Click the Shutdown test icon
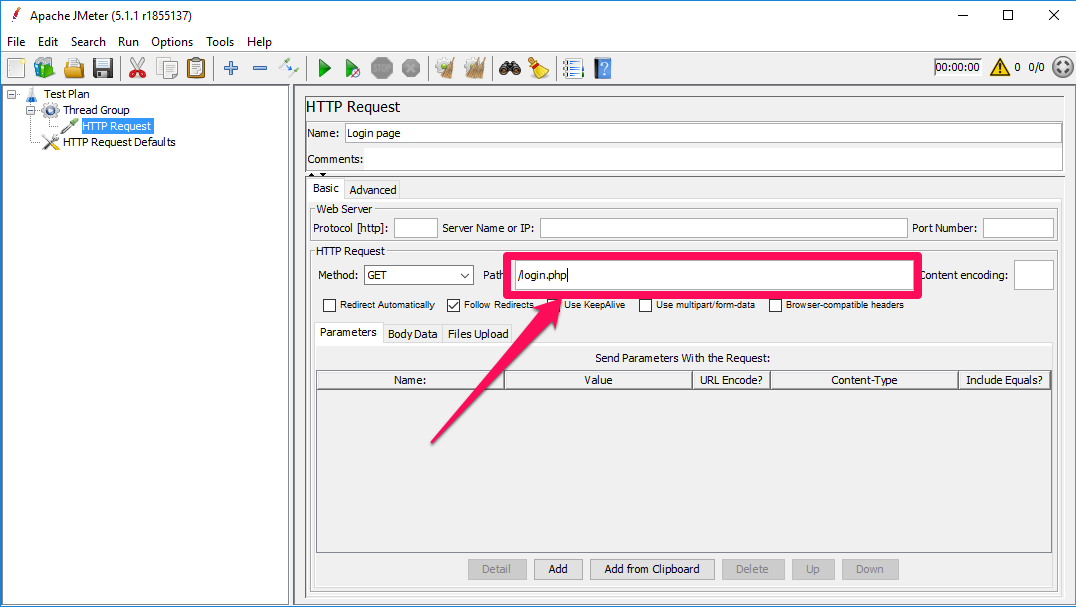Image resolution: width=1076 pixels, height=607 pixels. coord(411,68)
